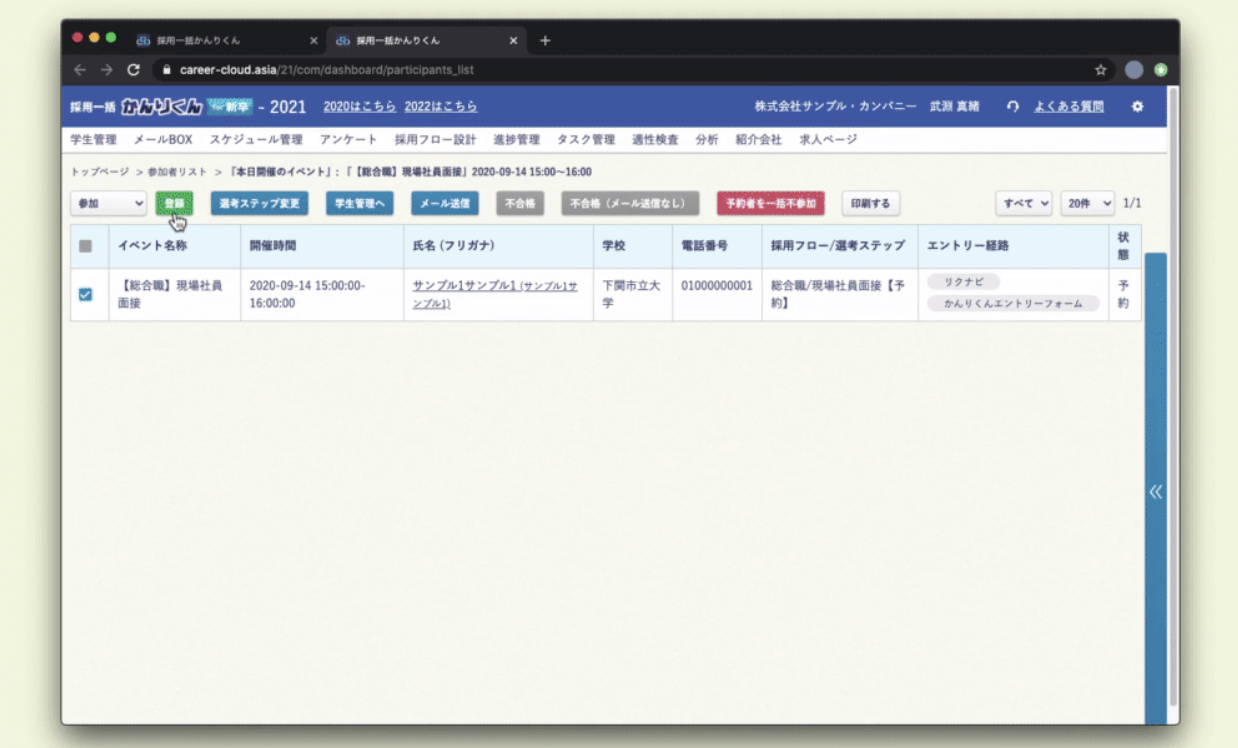Screen dimensions: 1238x748
Task: Click the headset support icon
Action: click(1013, 107)
